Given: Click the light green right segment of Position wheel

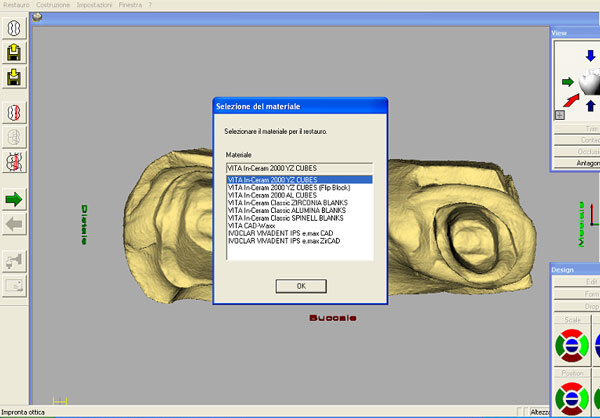Looking at the screenshot, I should pyautogui.click(x=584, y=399).
